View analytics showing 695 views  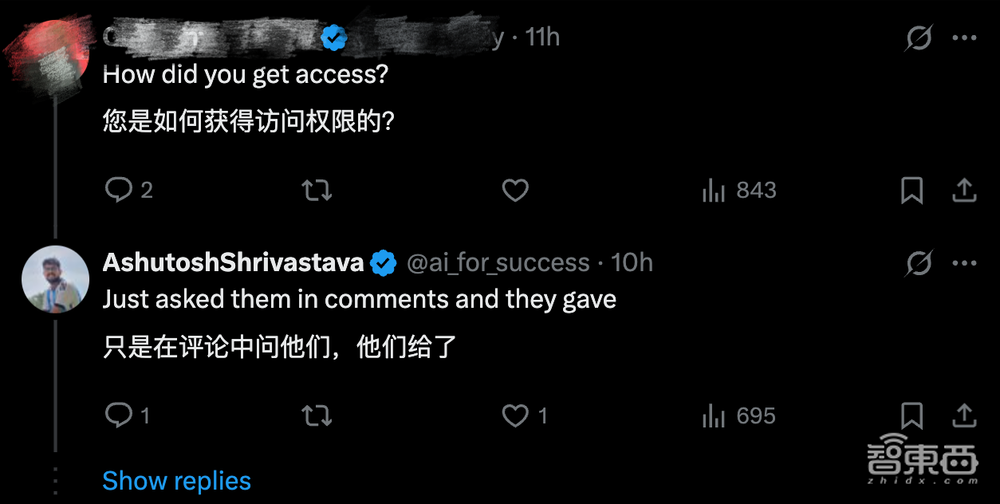(x=739, y=415)
